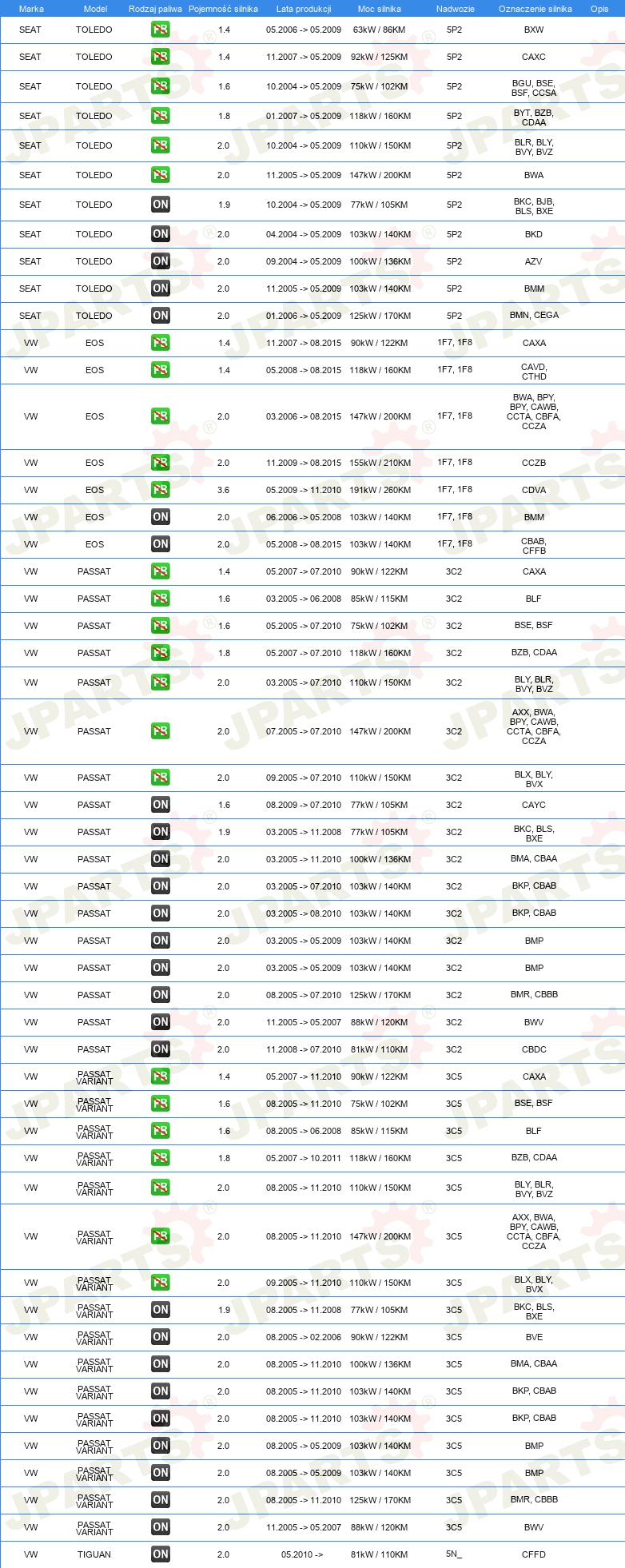Select the PB icon in Toledo 147kW BWA row

pos(161,175)
